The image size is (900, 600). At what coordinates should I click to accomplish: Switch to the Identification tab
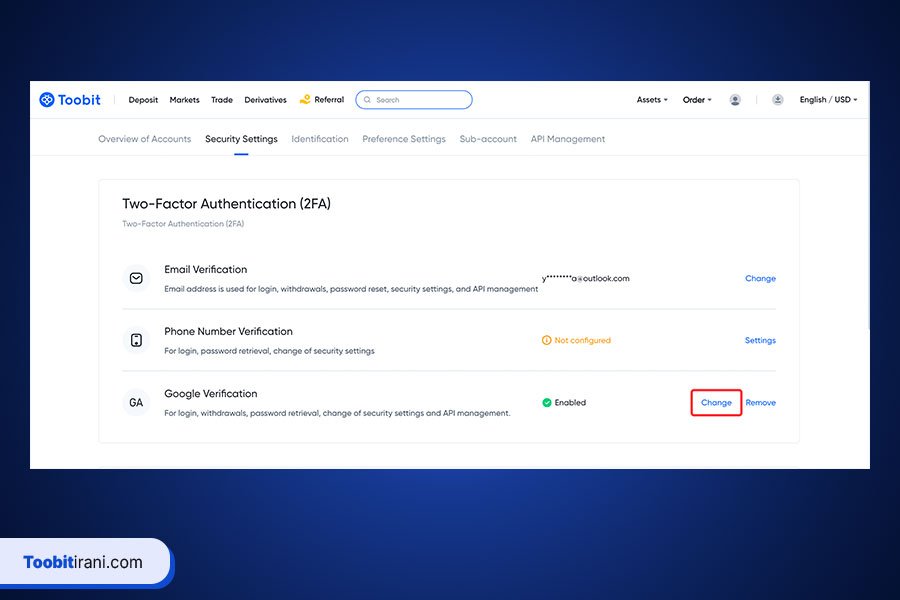pos(320,139)
